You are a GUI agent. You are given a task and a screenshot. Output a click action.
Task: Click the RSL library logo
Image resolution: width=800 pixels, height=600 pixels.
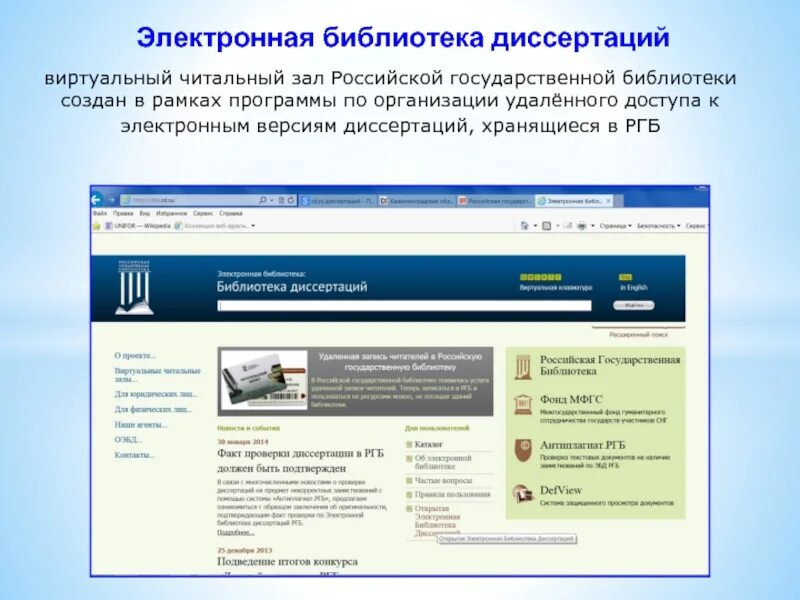(134, 287)
